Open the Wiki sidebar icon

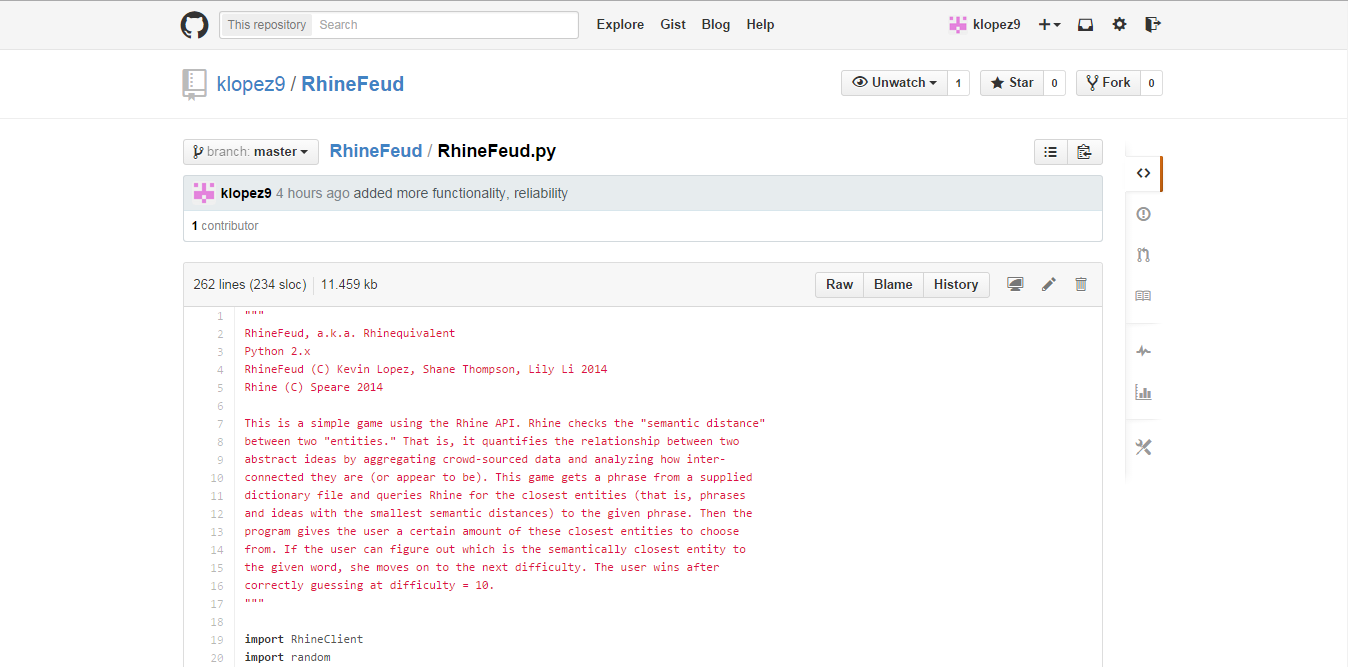(1143, 296)
